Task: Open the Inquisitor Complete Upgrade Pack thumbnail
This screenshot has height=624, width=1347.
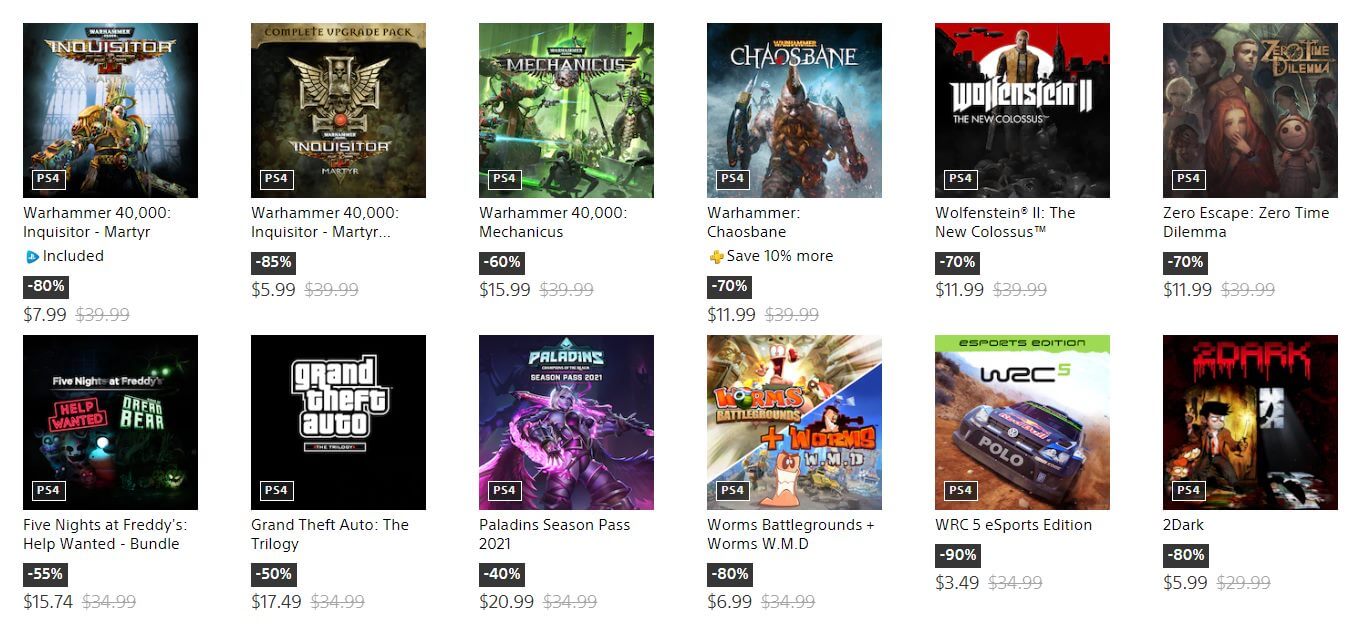Action: tap(338, 110)
